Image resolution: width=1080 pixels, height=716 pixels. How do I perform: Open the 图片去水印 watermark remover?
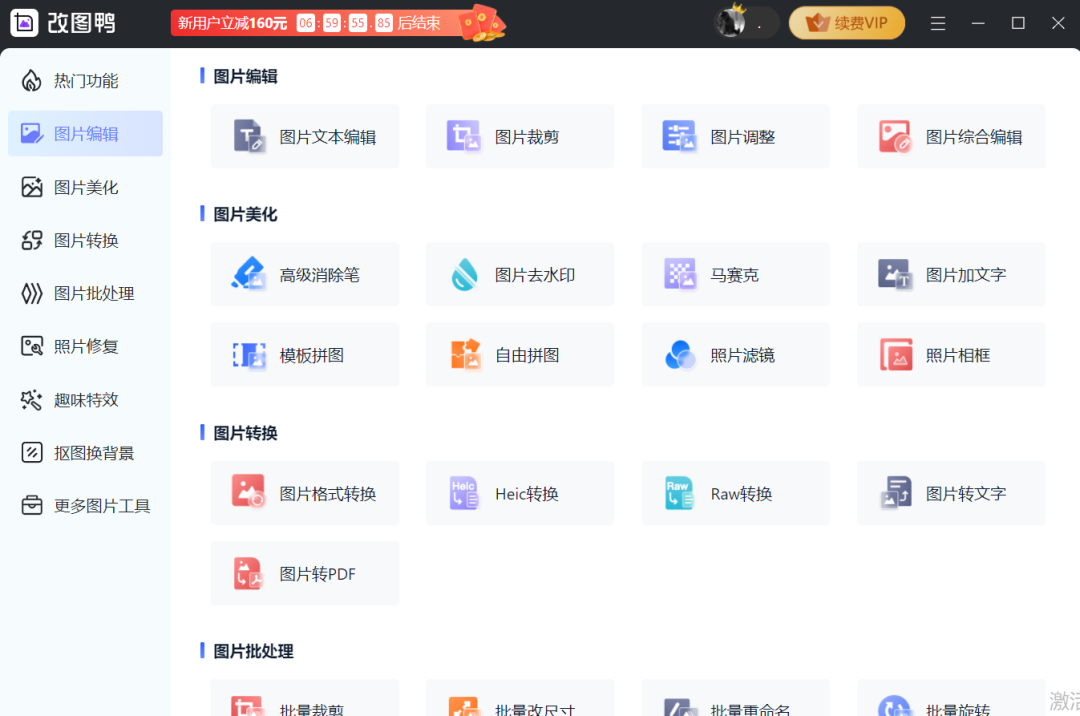519,274
